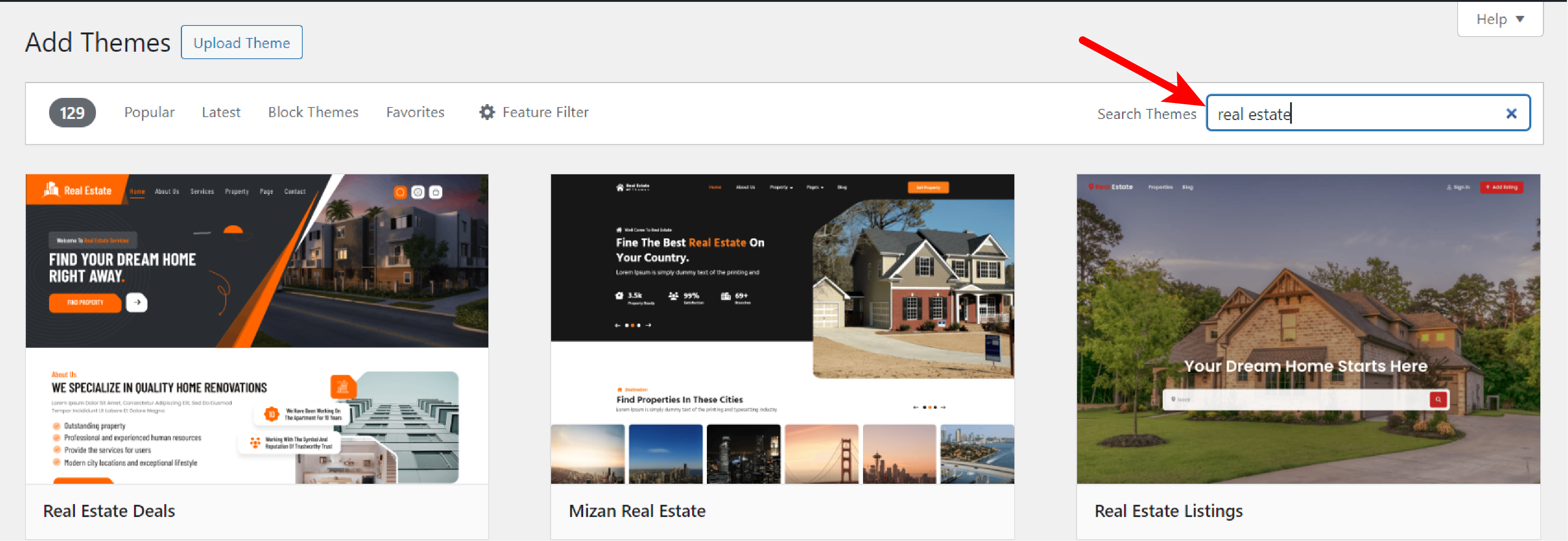The width and height of the screenshot is (1568, 541).
Task: Click the Help dropdown arrow
Action: click(x=1520, y=20)
